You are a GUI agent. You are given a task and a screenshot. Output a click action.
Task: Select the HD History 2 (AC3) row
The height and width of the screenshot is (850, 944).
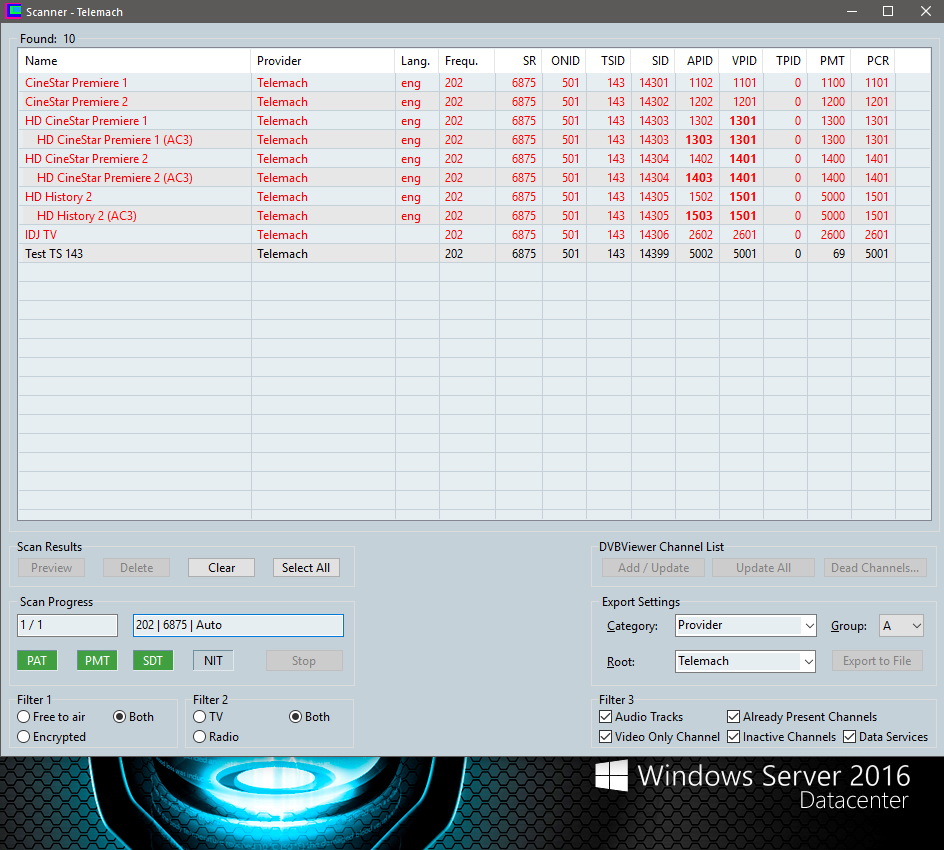click(474, 216)
